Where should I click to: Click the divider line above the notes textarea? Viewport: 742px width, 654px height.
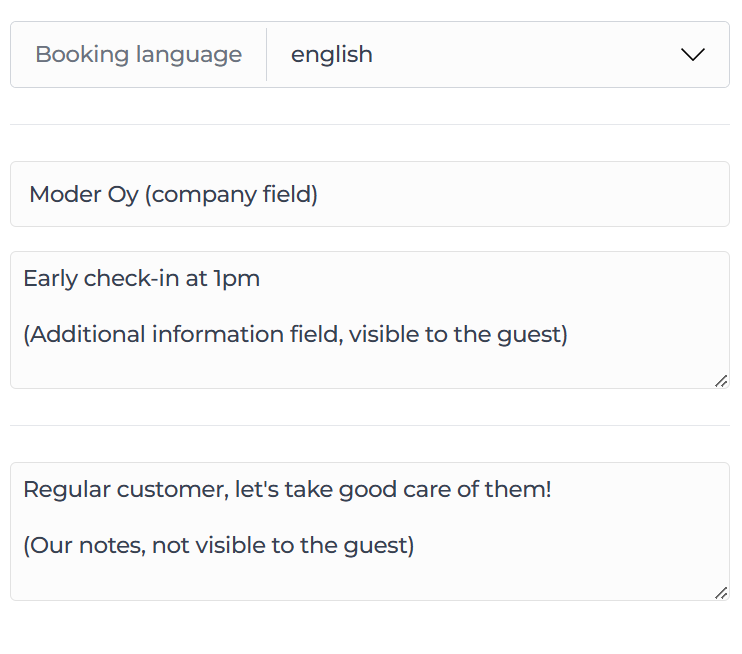point(370,426)
